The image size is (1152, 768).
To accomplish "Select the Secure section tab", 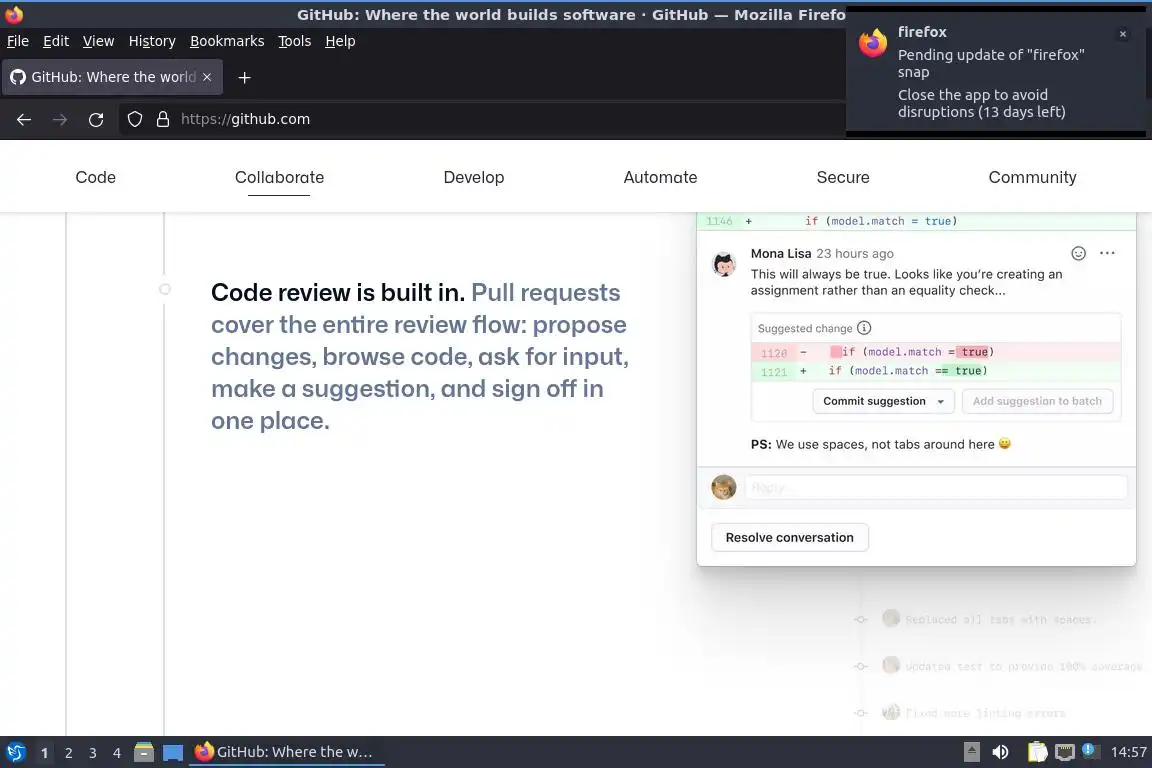I will coord(843,177).
